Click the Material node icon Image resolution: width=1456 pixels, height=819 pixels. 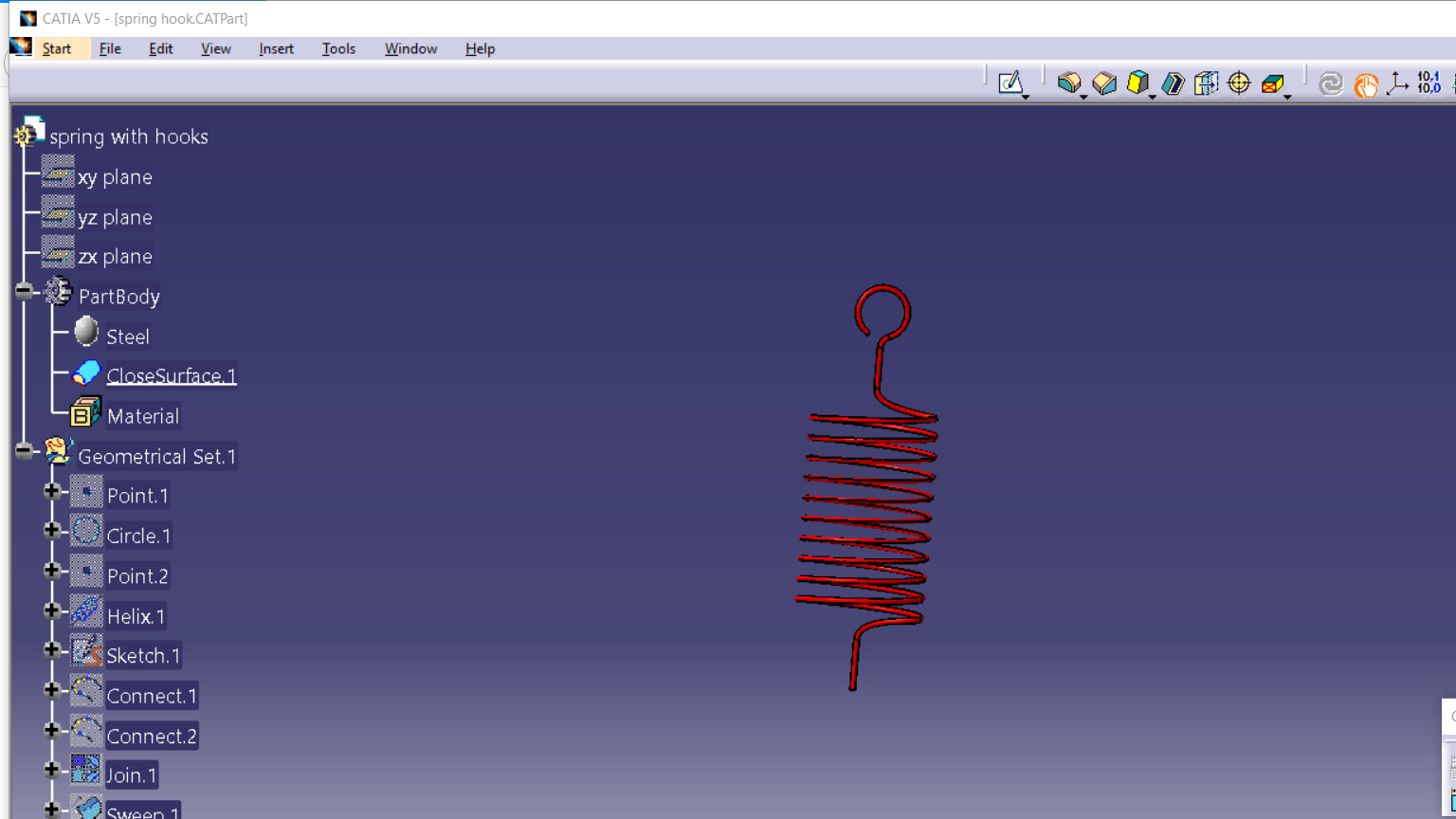pos(85,412)
